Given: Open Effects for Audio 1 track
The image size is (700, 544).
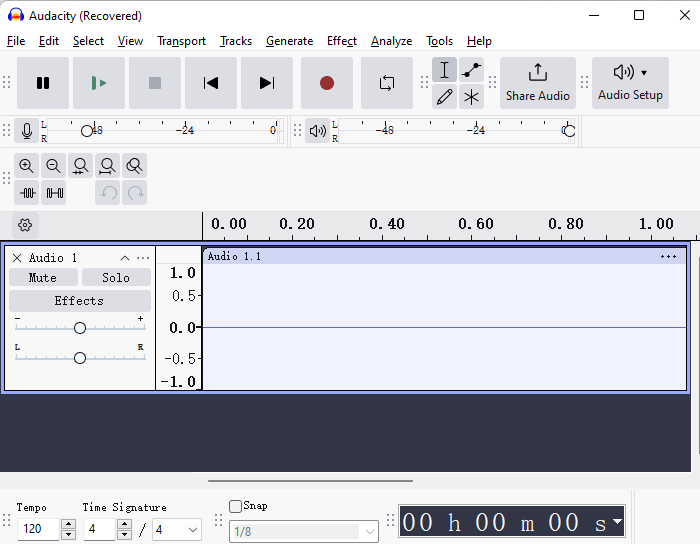Looking at the screenshot, I should click(x=79, y=301).
